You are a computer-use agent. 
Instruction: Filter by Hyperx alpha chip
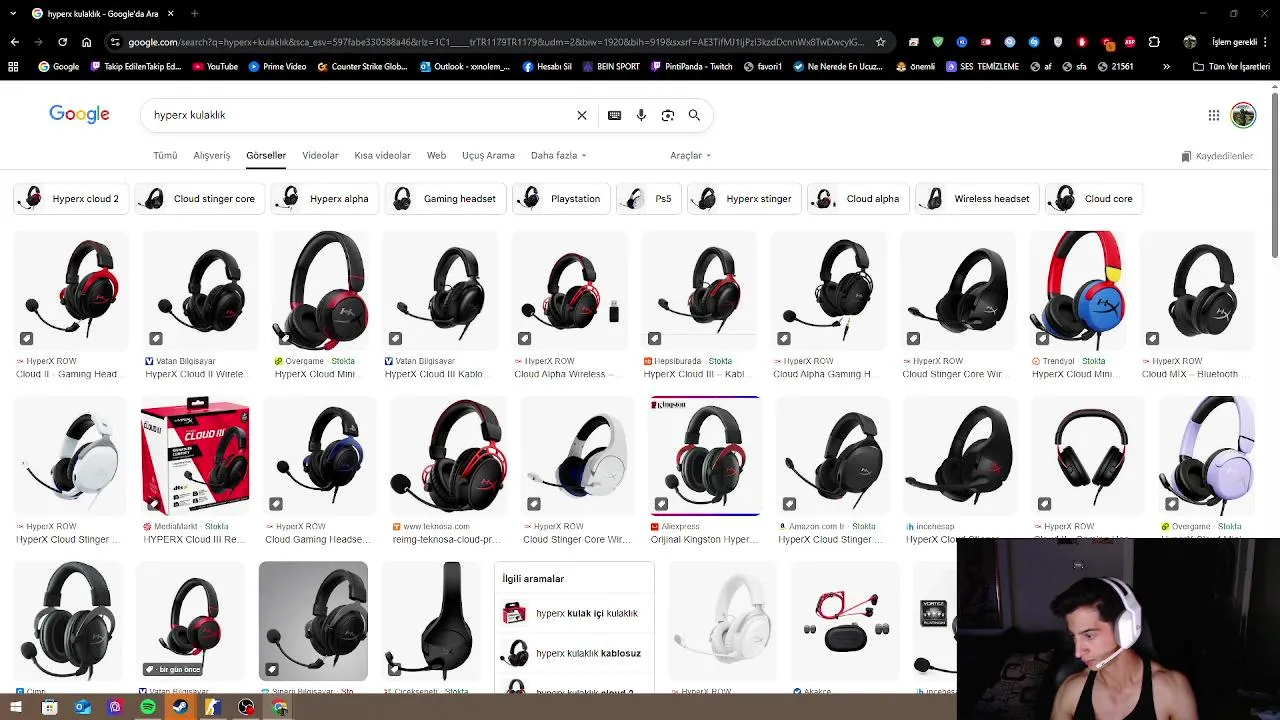coord(324,199)
